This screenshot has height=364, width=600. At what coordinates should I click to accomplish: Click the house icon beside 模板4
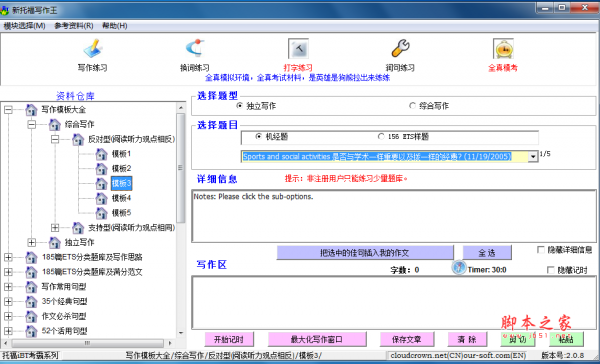coord(101,198)
